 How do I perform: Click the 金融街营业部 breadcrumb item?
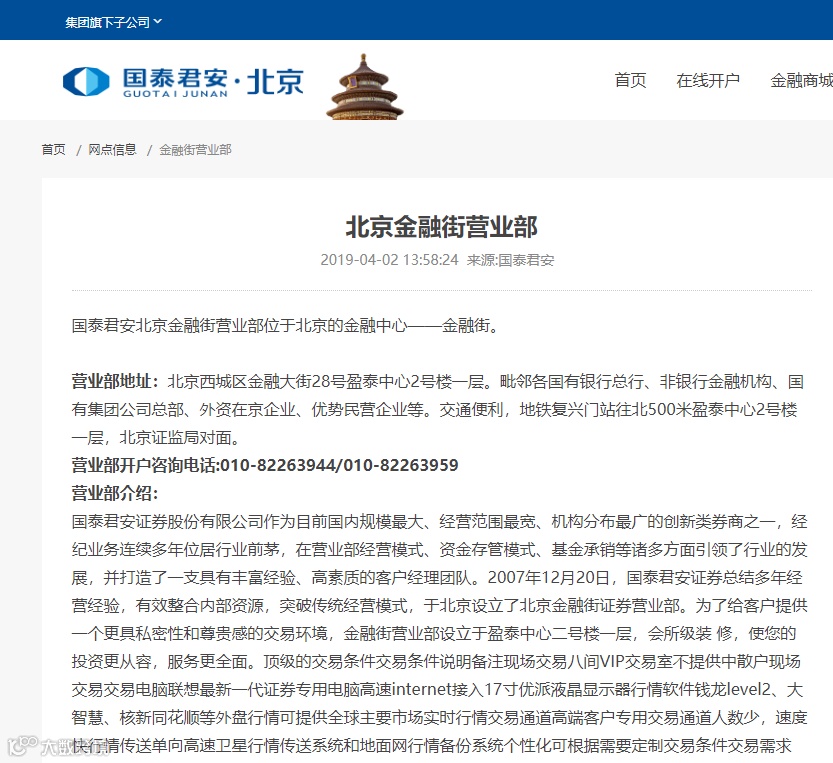[x=196, y=150]
